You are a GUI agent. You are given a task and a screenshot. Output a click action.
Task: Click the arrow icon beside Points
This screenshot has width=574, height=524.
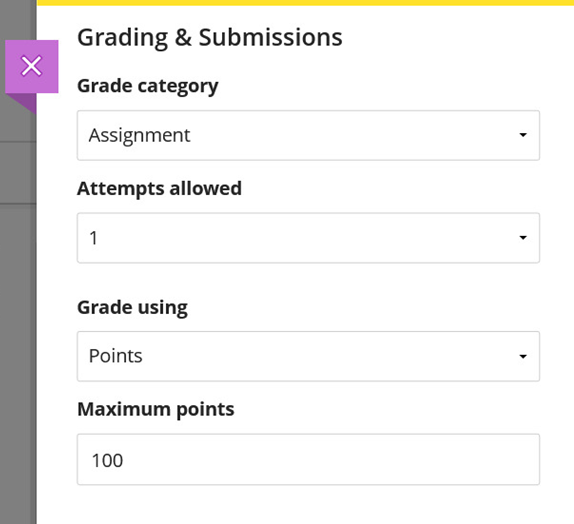coord(523,356)
